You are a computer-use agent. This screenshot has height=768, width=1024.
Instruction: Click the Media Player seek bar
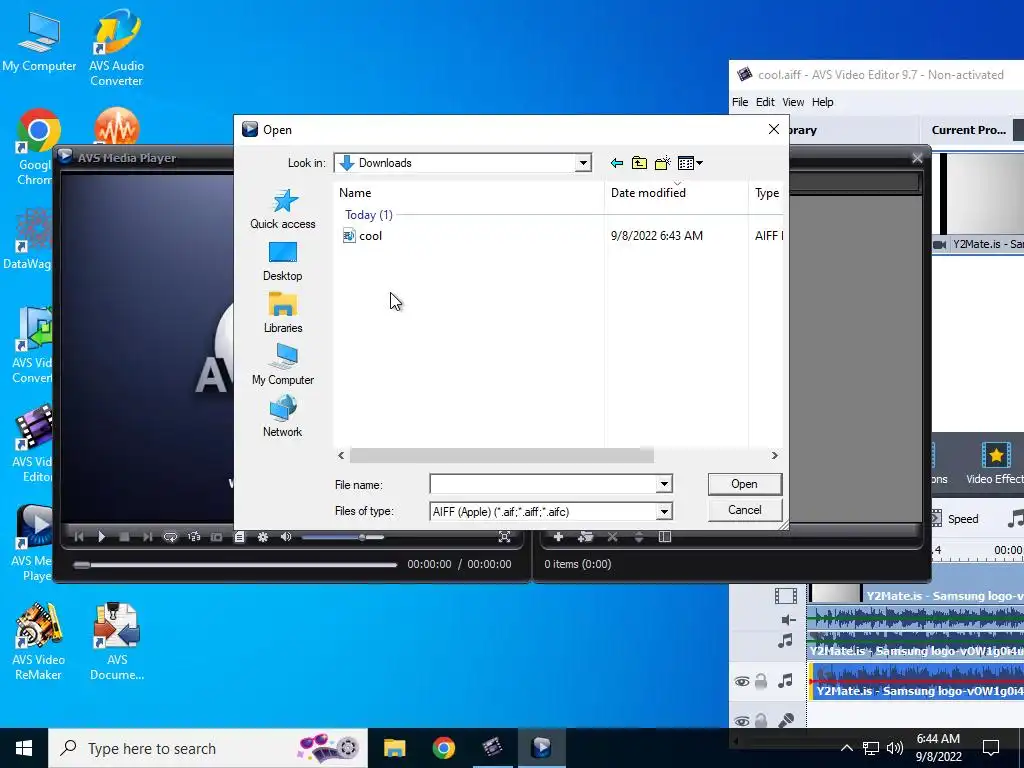(236, 564)
